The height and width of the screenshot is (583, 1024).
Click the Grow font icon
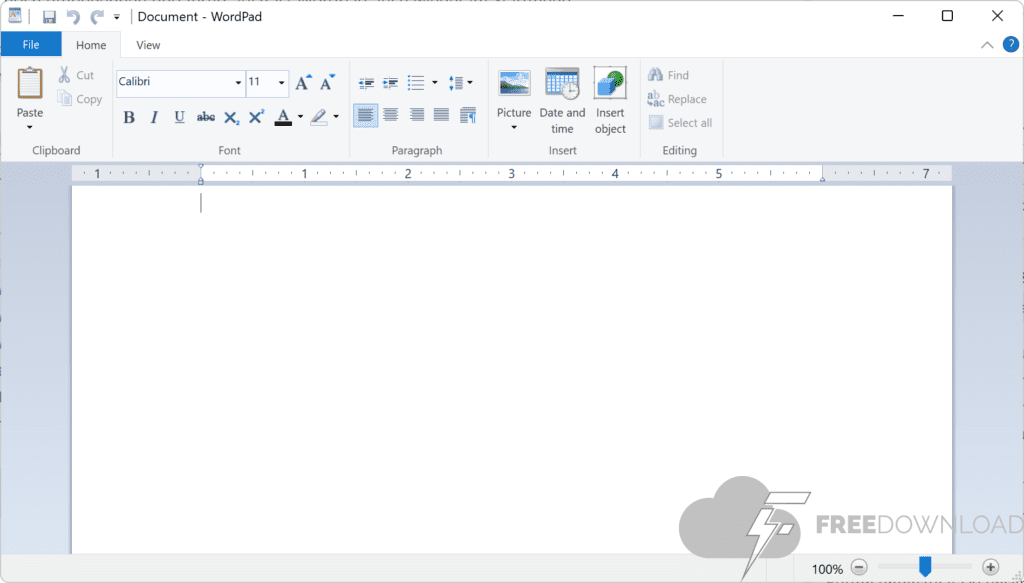(303, 83)
